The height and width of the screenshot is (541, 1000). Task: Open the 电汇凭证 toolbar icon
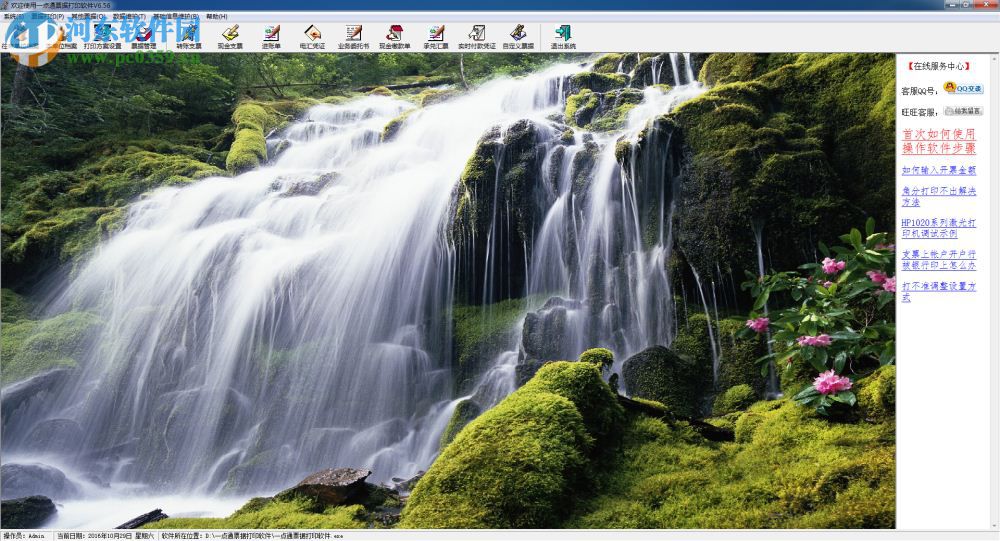pyautogui.click(x=312, y=37)
